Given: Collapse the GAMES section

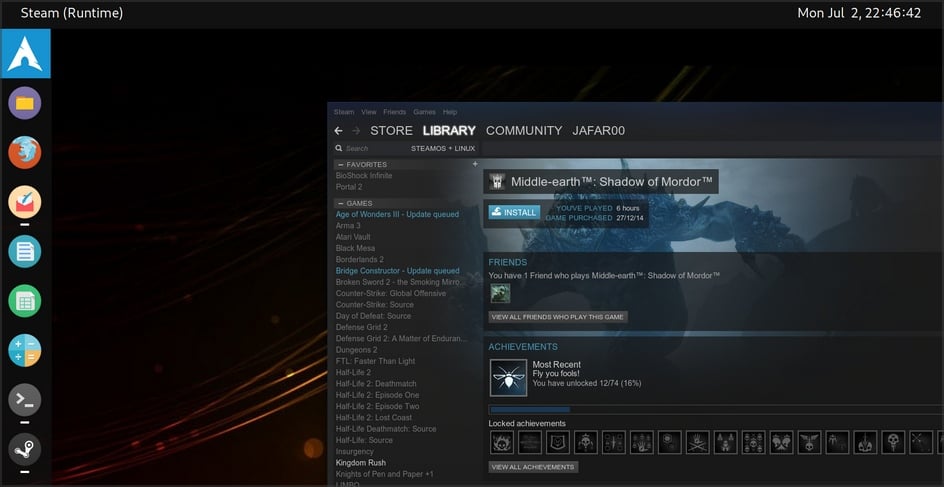Looking at the screenshot, I should [x=341, y=203].
